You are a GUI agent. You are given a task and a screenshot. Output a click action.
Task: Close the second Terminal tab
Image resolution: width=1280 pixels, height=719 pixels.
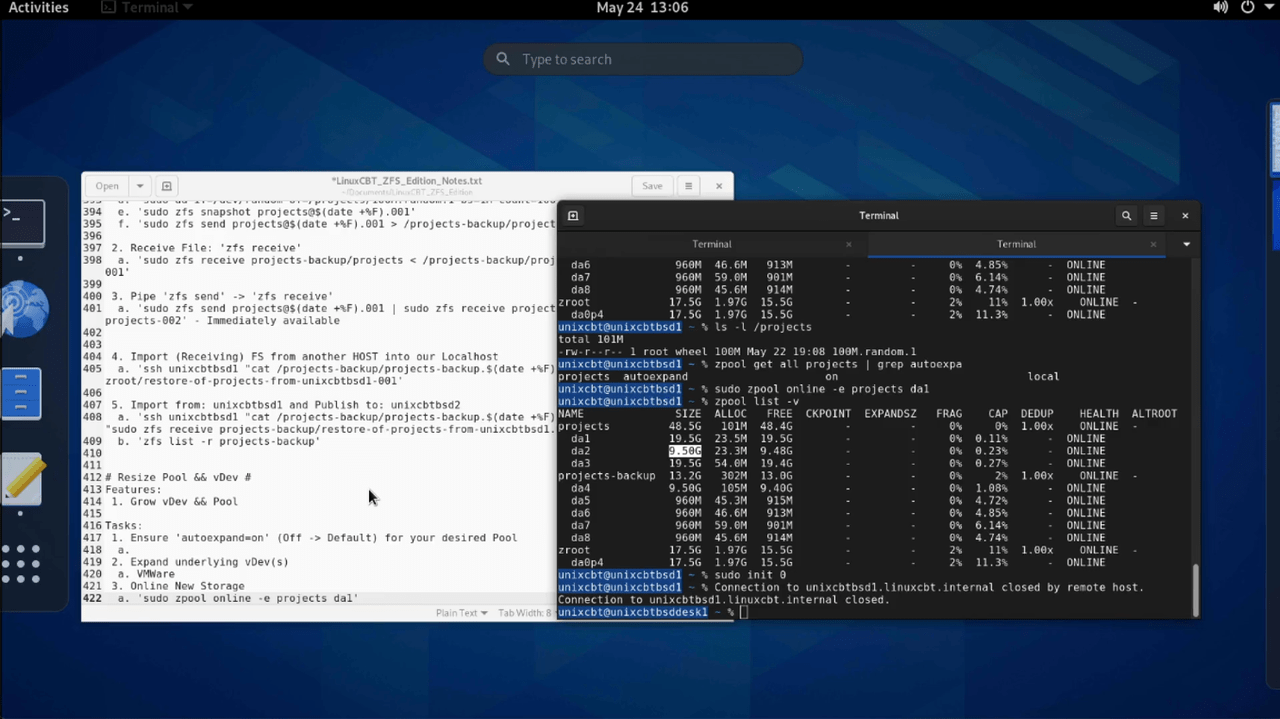pos(1153,244)
